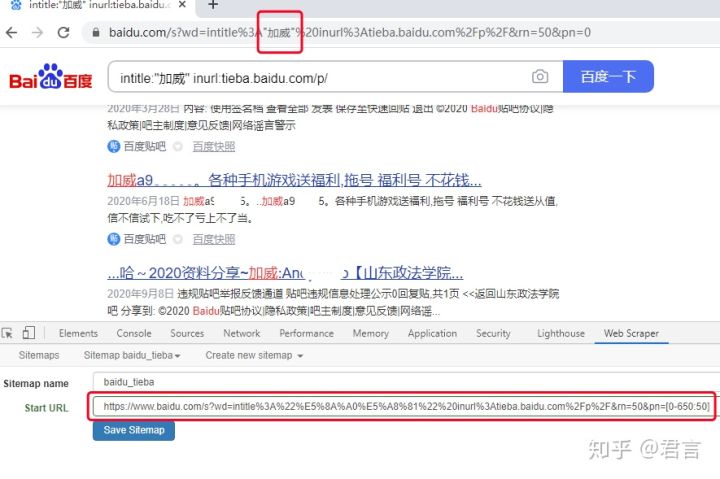The width and height of the screenshot is (720, 479).
Task: Click the browser forward arrow
Action: [37, 33]
